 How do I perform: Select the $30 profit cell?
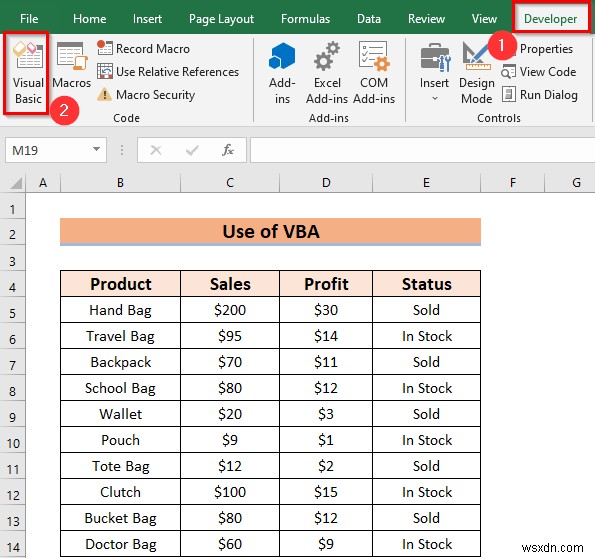[x=326, y=310]
